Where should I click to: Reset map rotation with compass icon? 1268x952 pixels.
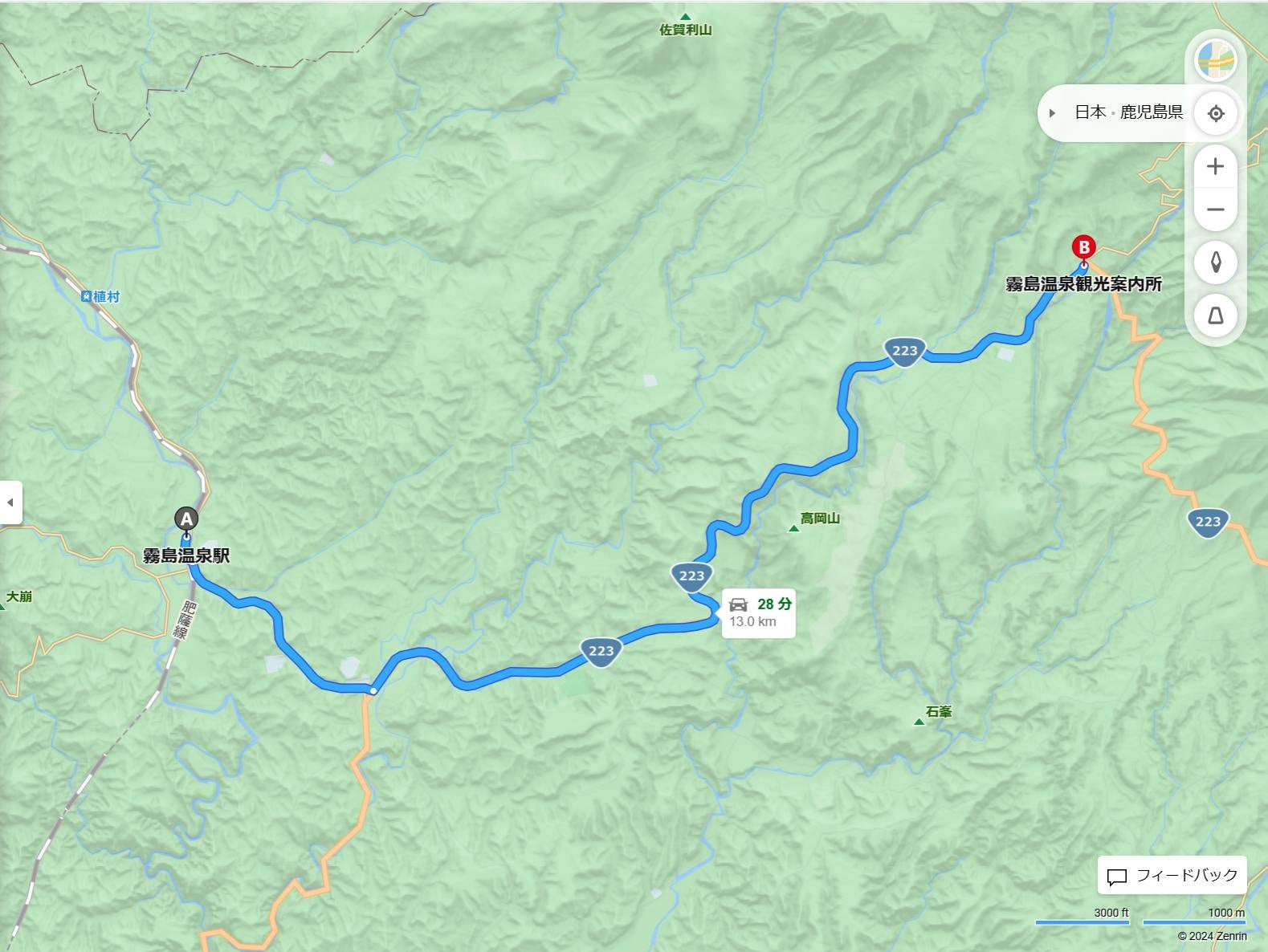click(1215, 262)
